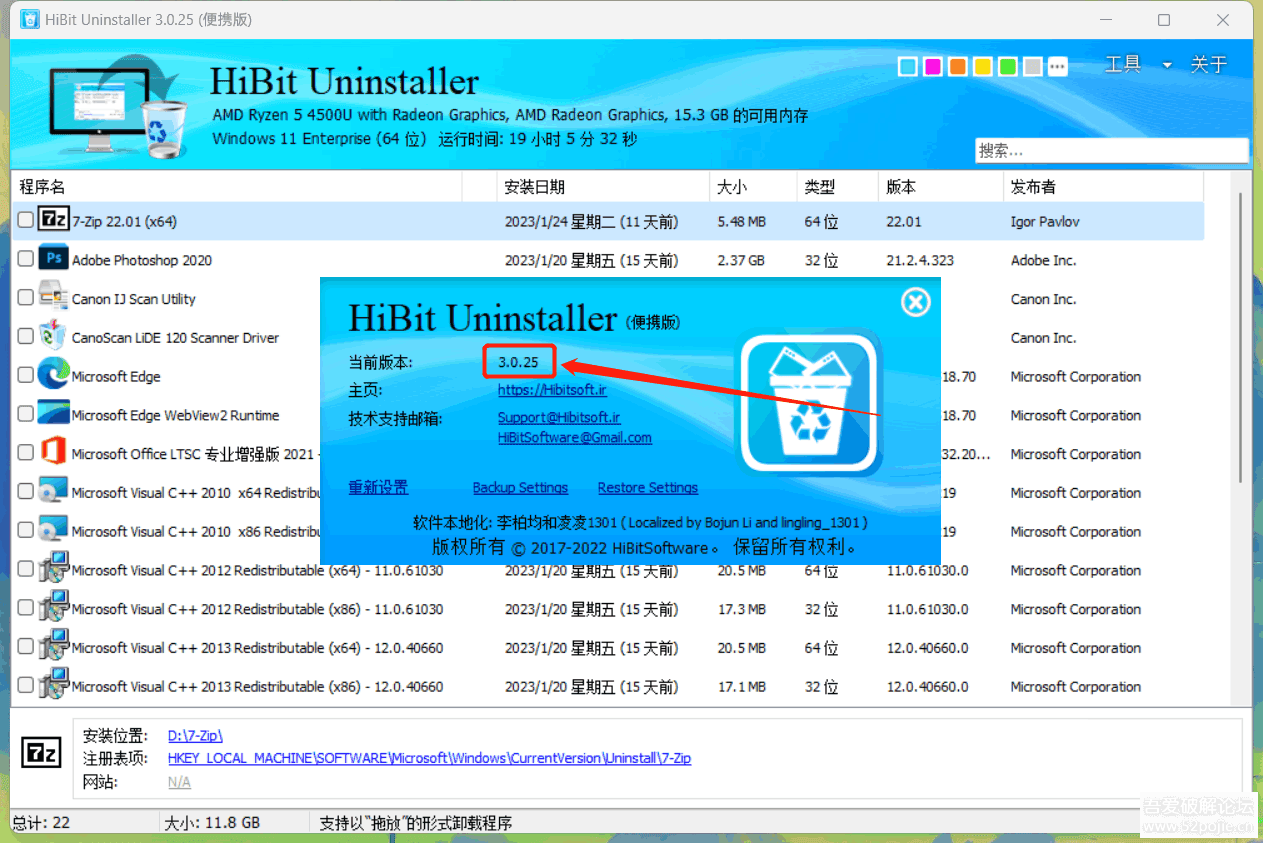Click the Backup Settings link
This screenshot has height=843, width=1263.
pos(520,487)
